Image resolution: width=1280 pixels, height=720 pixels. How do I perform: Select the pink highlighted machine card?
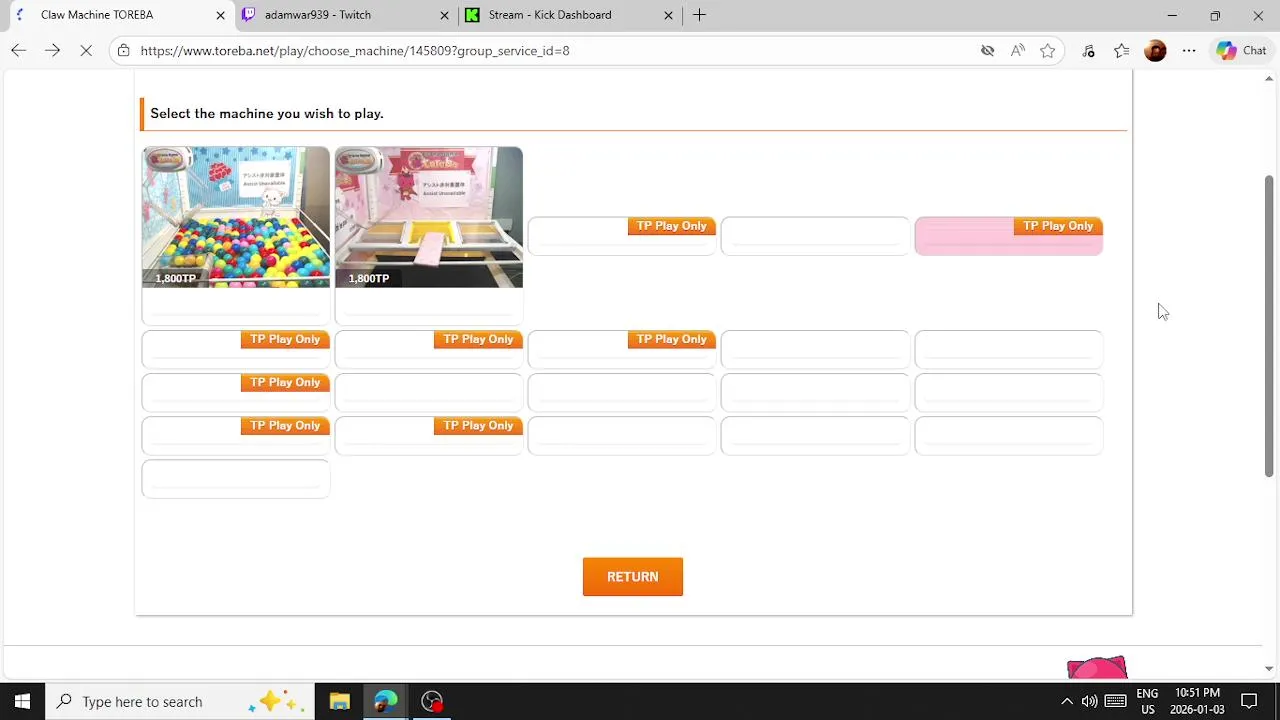point(1008,236)
